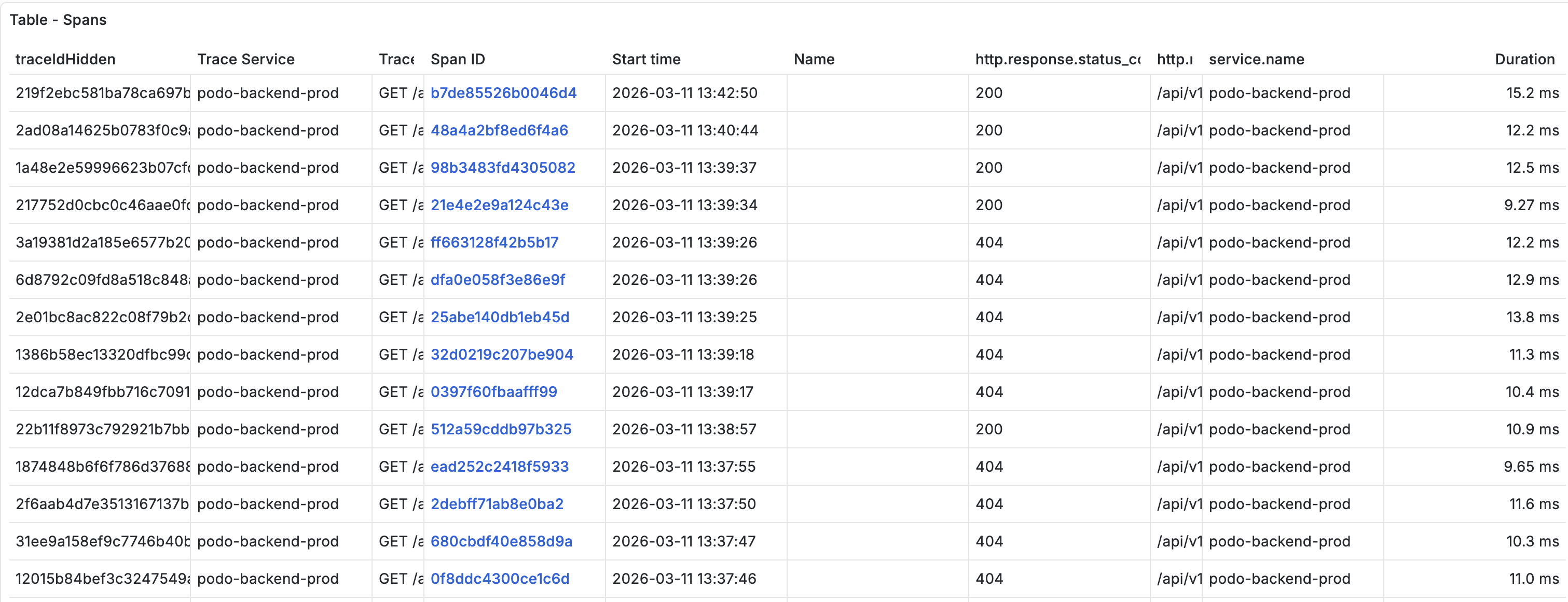The width and height of the screenshot is (1568, 602).
Task: Follow the span ID 98b3483fd4305082 link
Action: pos(503,168)
